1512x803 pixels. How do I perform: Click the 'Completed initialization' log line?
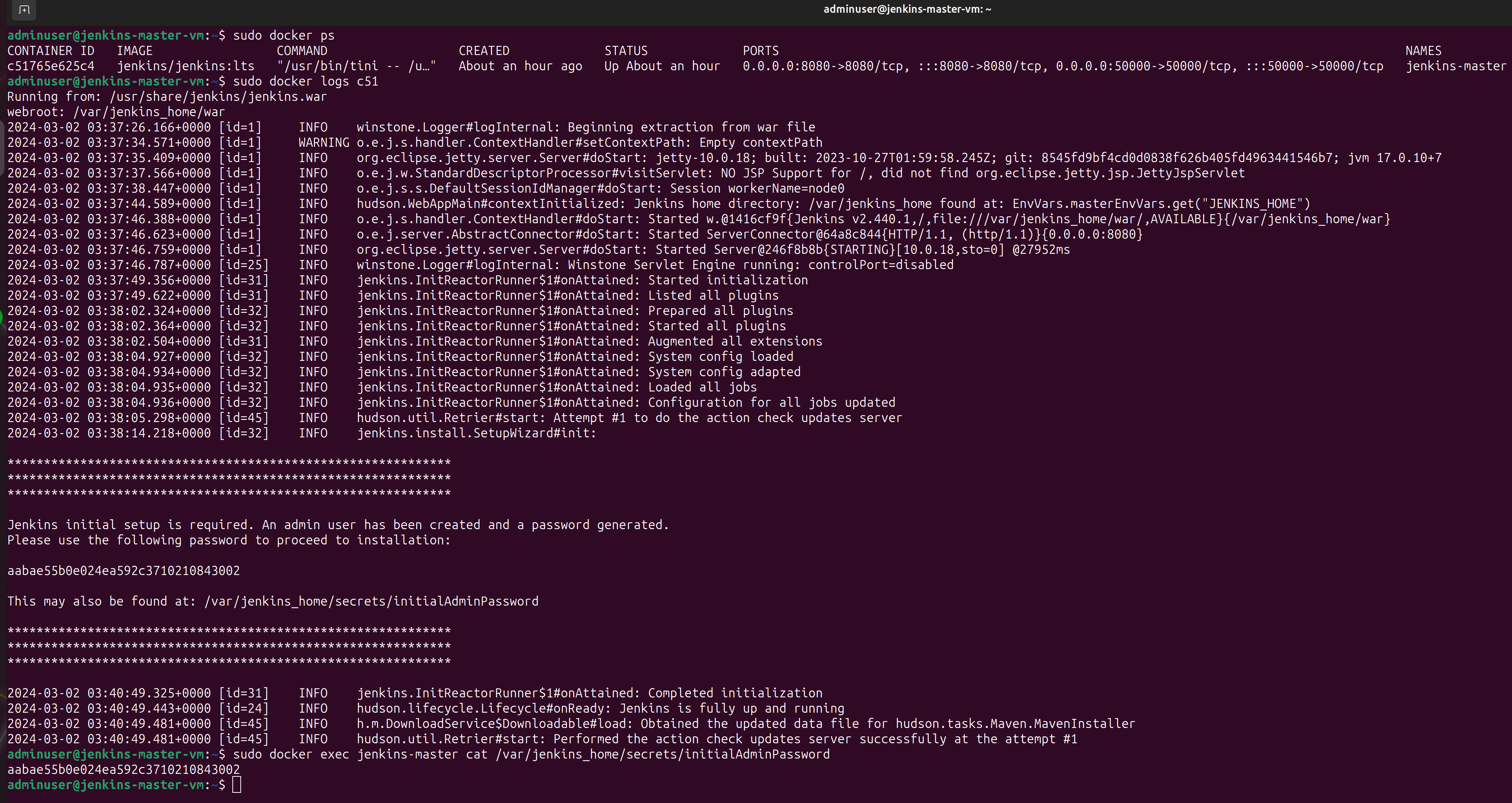tap(735, 693)
